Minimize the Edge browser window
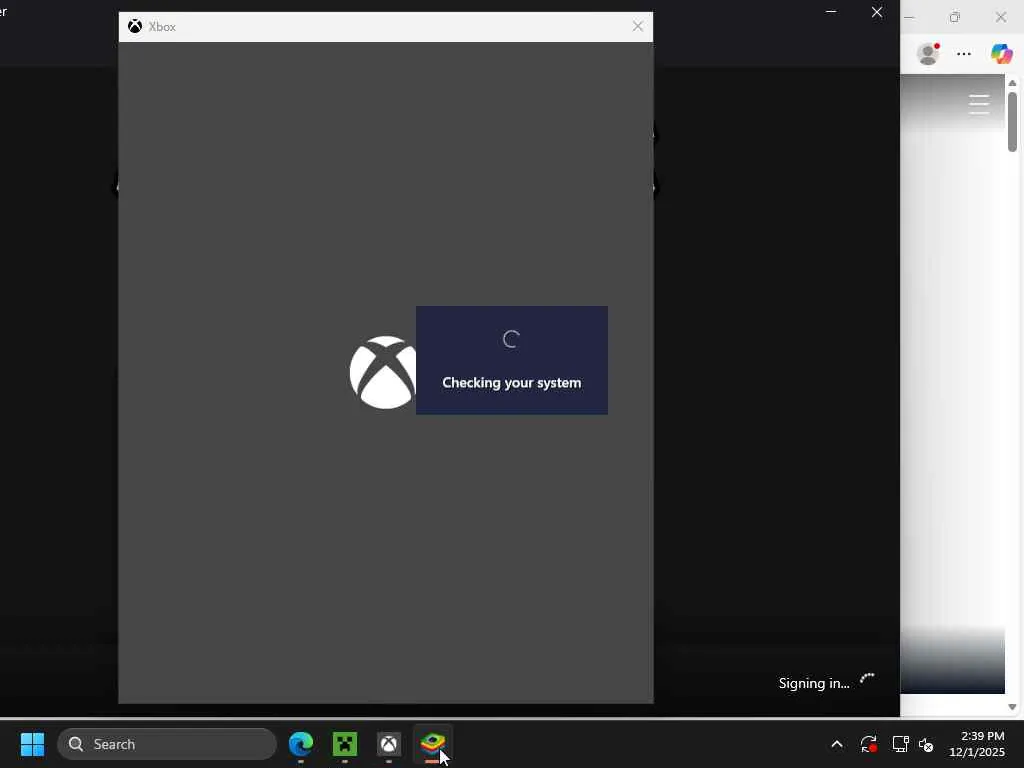This screenshot has width=1024, height=768. pos(909,17)
